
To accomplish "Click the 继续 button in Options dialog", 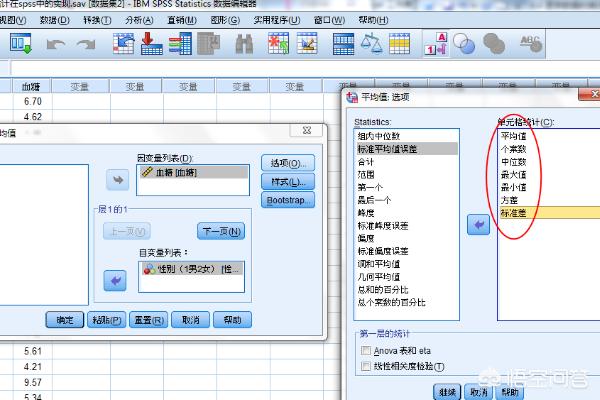I will tap(447, 392).
